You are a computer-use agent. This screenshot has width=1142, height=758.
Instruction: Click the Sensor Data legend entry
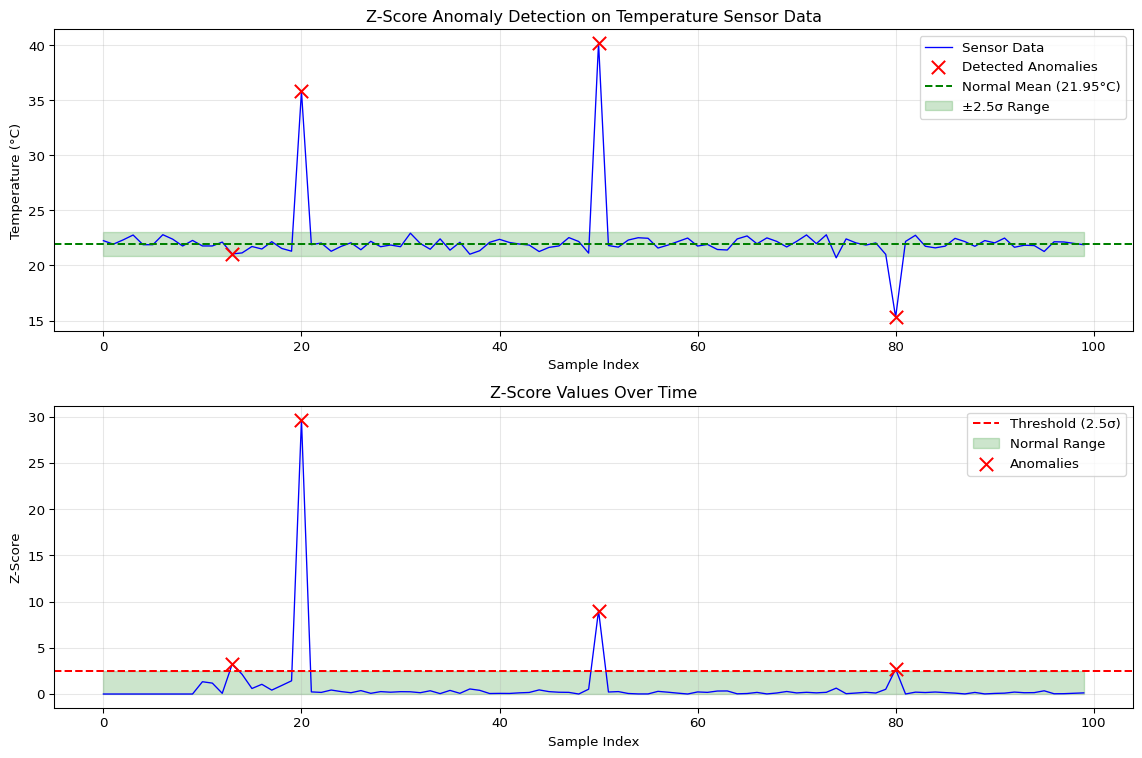pos(1002,47)
